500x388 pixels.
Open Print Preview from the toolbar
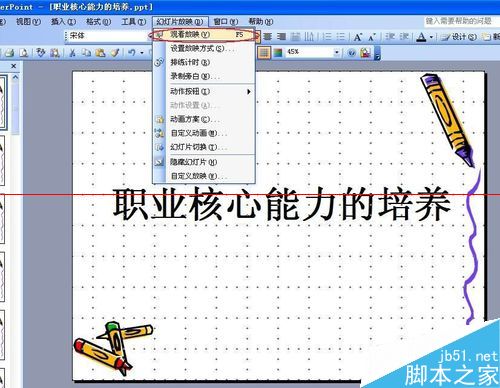[x=23, y=52]
